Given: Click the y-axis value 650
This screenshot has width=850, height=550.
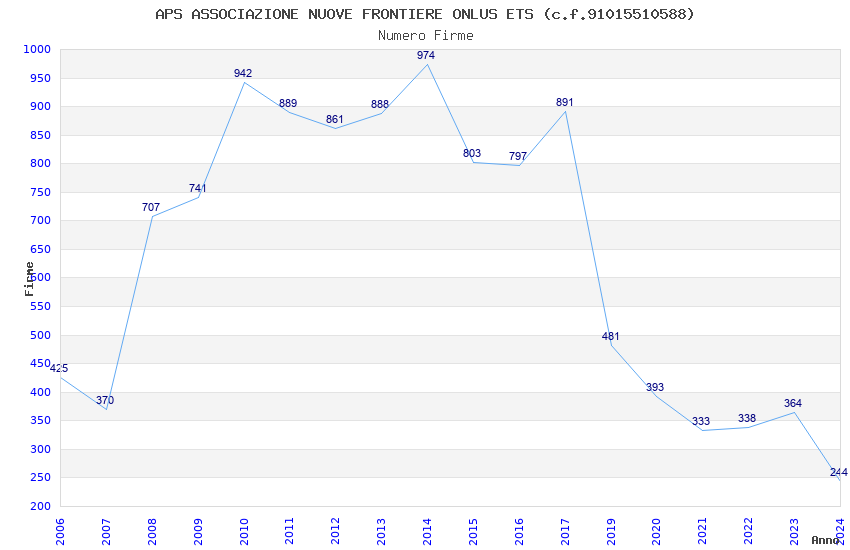Looking at the screenshot, I should click(x=40, y=249).
